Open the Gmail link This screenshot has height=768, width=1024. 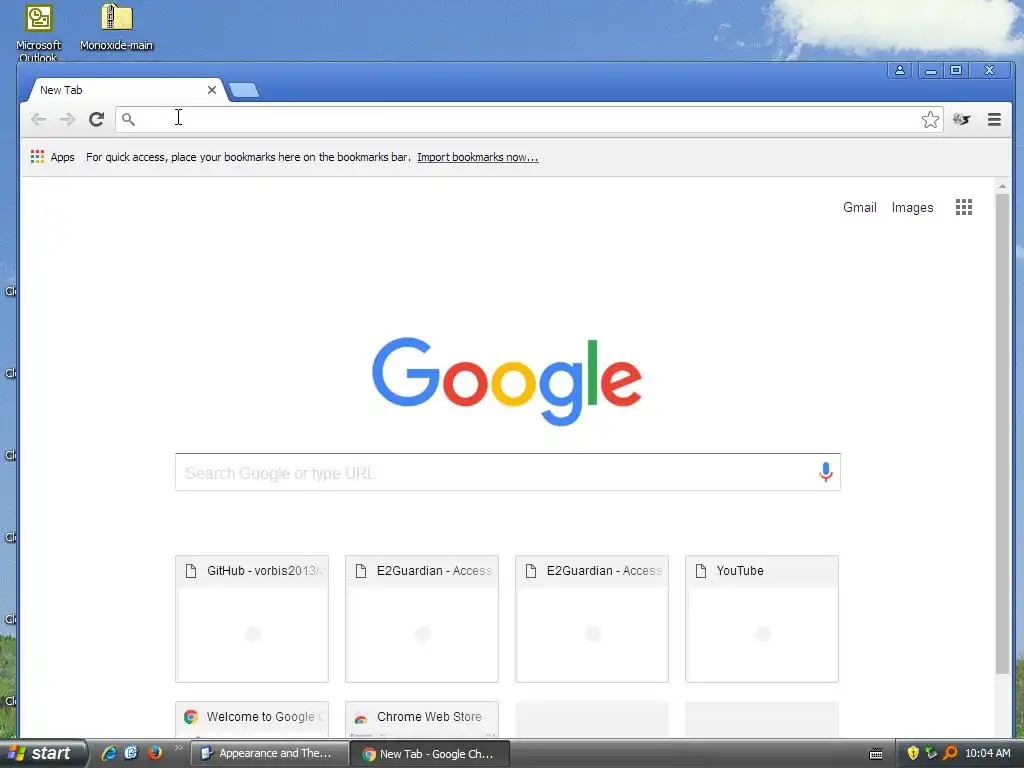859,207
